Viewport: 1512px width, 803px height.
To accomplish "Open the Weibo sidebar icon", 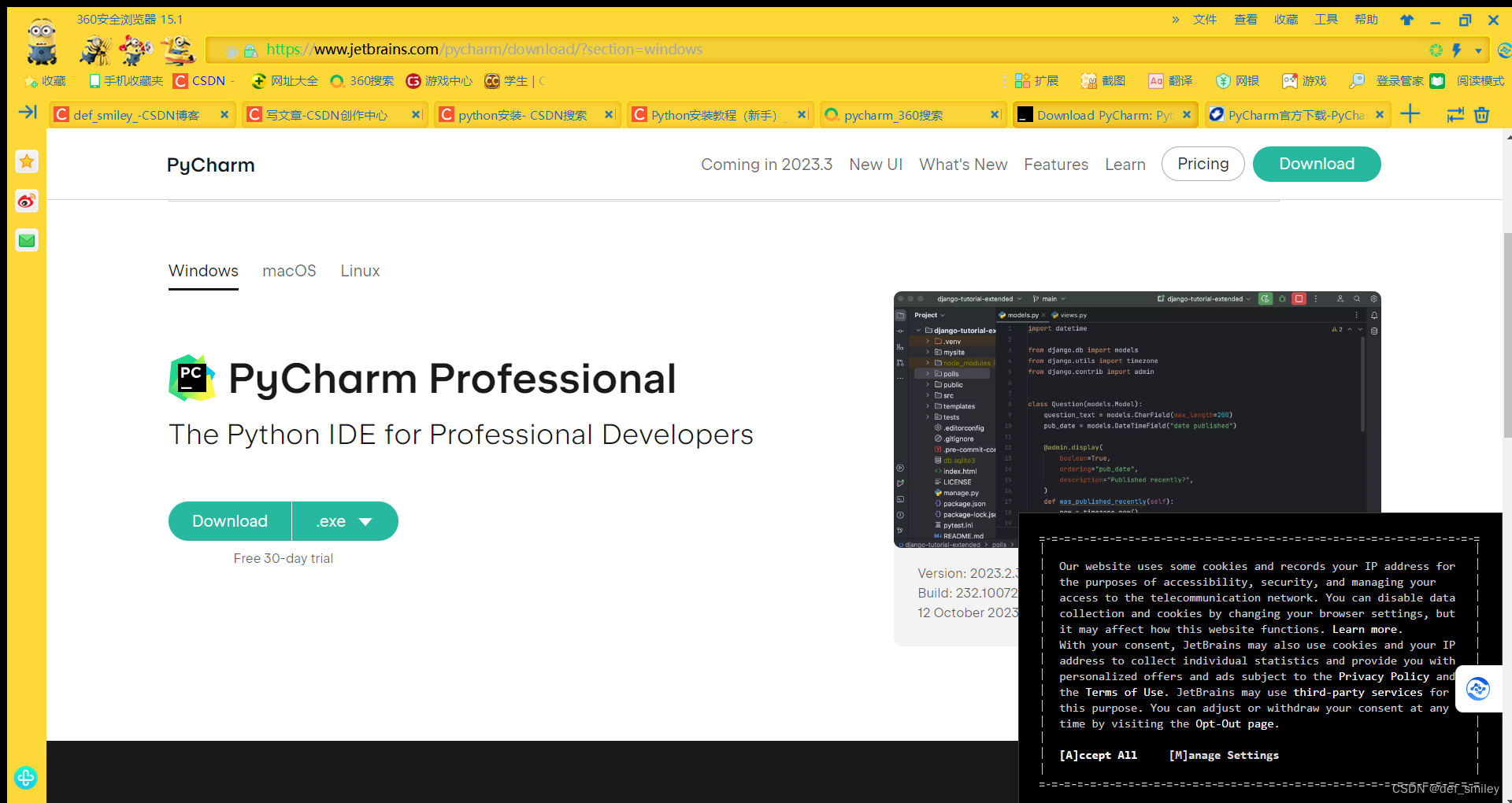I will tap(27, 201).
